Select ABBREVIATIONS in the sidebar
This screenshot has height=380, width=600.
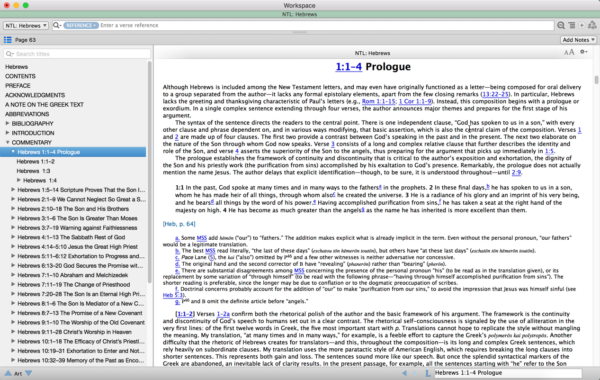[27, 114]
